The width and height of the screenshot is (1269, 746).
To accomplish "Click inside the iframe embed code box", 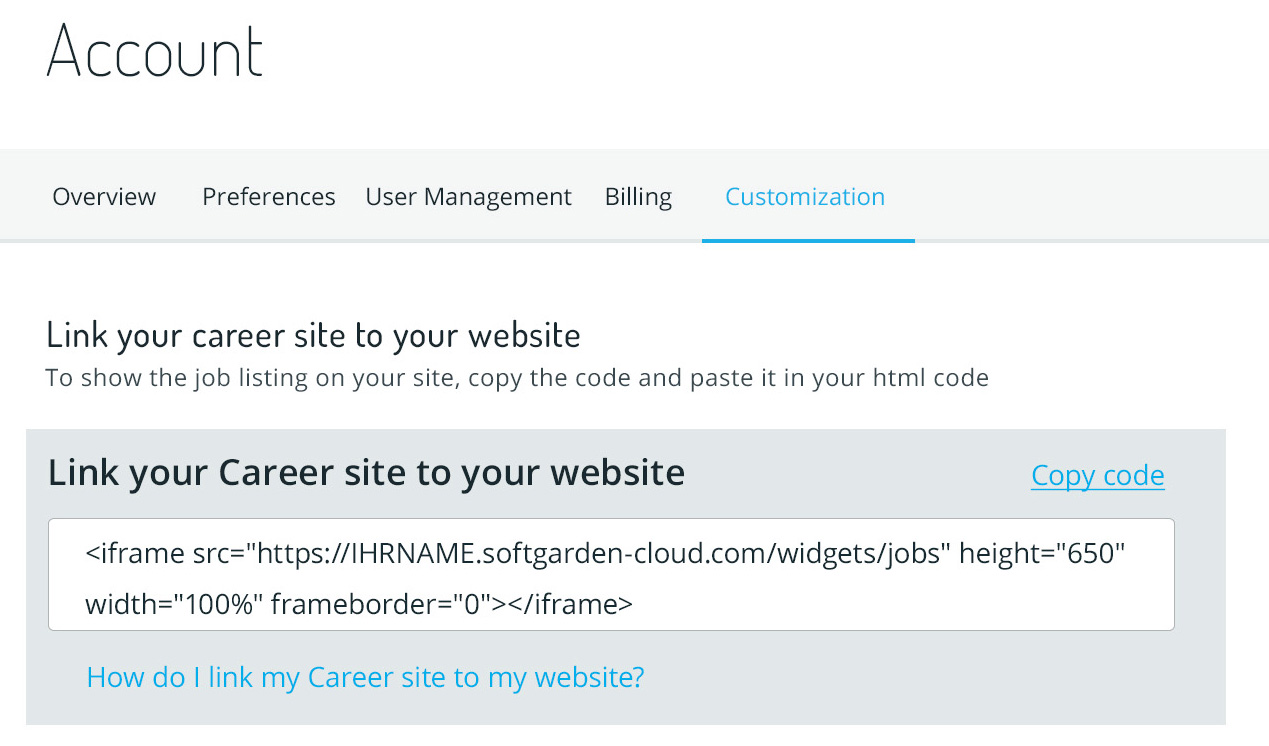I will [611, 574].
